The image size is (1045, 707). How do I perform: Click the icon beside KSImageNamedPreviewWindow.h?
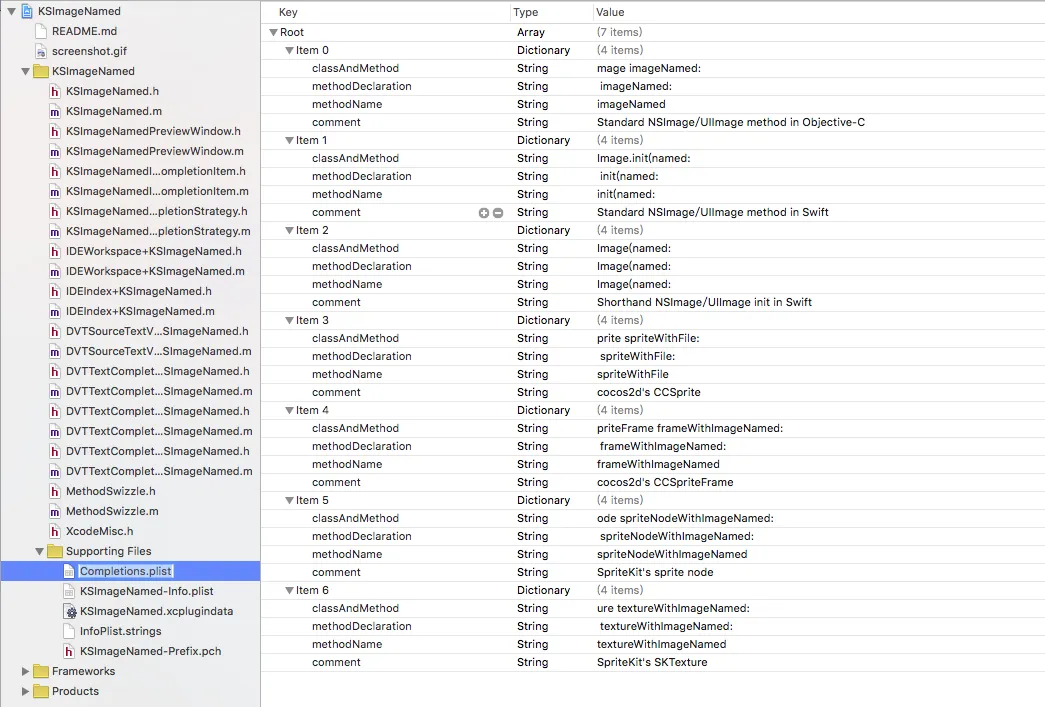pos(55,131)
